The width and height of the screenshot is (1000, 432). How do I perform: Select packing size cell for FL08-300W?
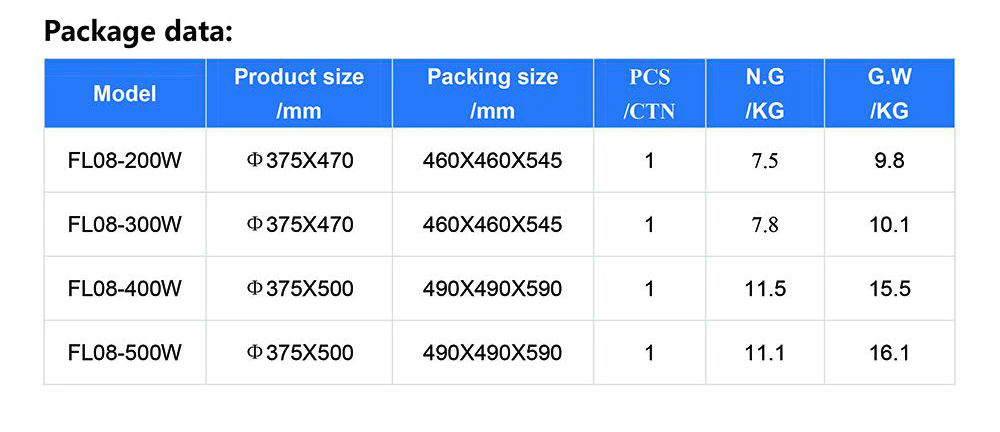tap(492, 225)
